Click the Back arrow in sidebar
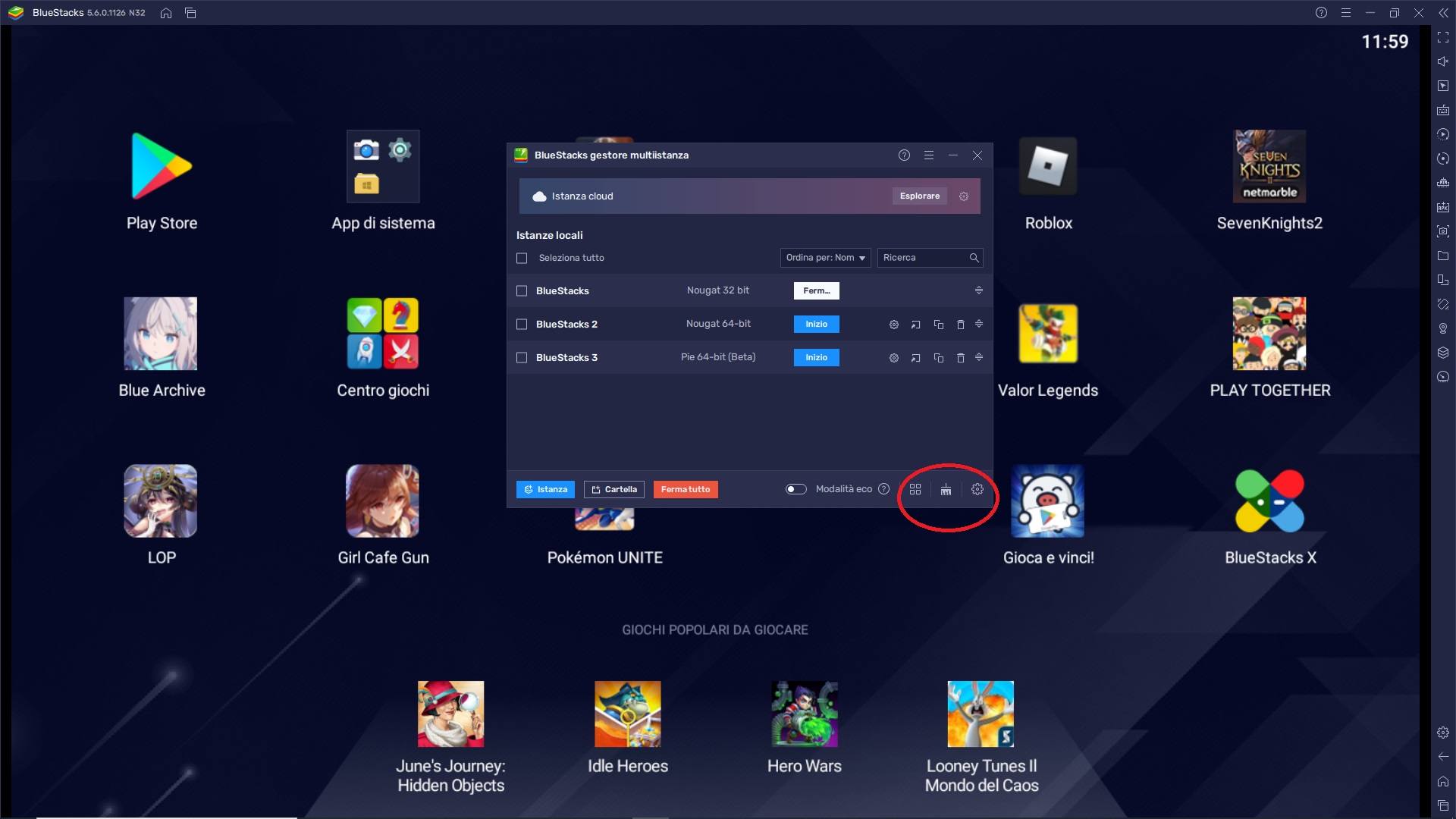This screenshot has width=1456, height=819. click(1443, 757)
